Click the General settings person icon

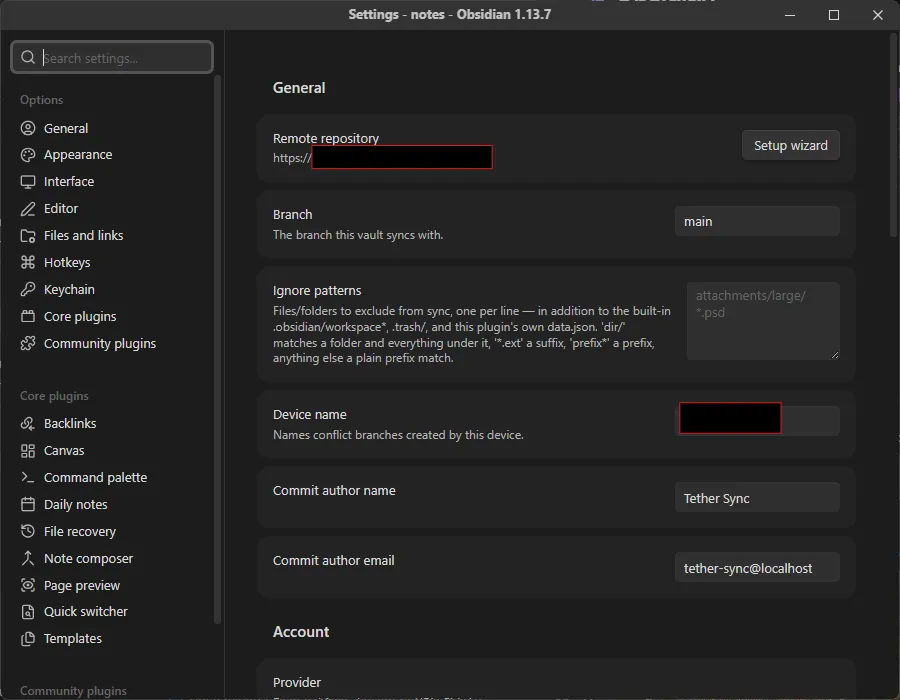[28, 128]
